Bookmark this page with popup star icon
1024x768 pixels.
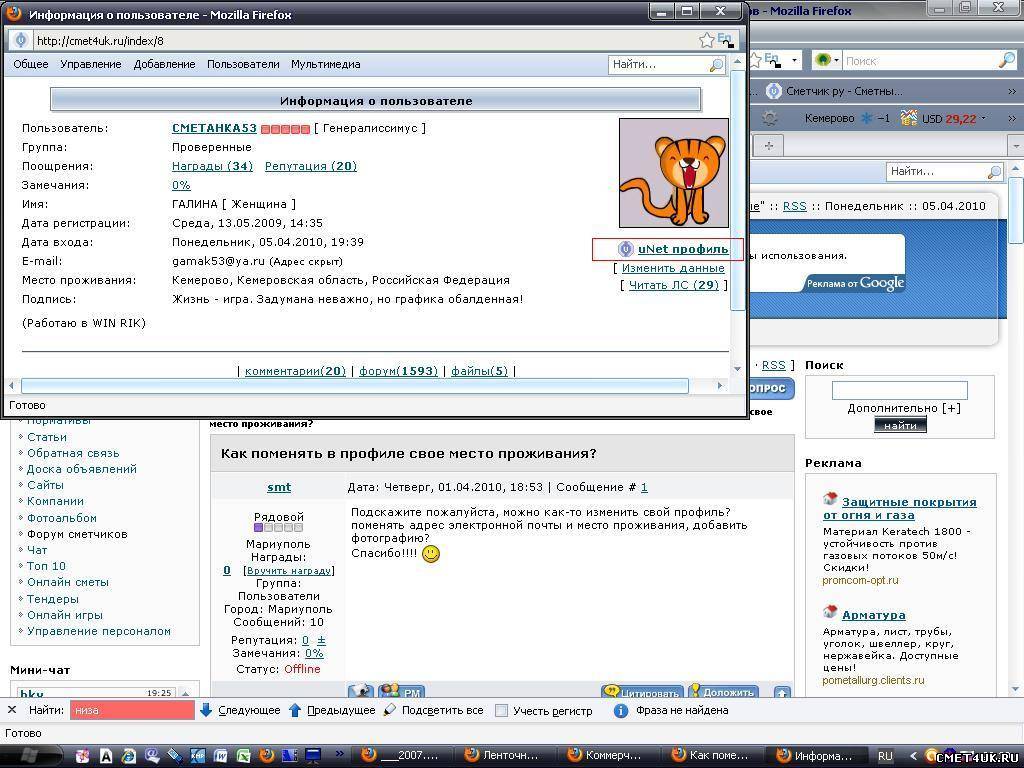(x=706, y=40)
